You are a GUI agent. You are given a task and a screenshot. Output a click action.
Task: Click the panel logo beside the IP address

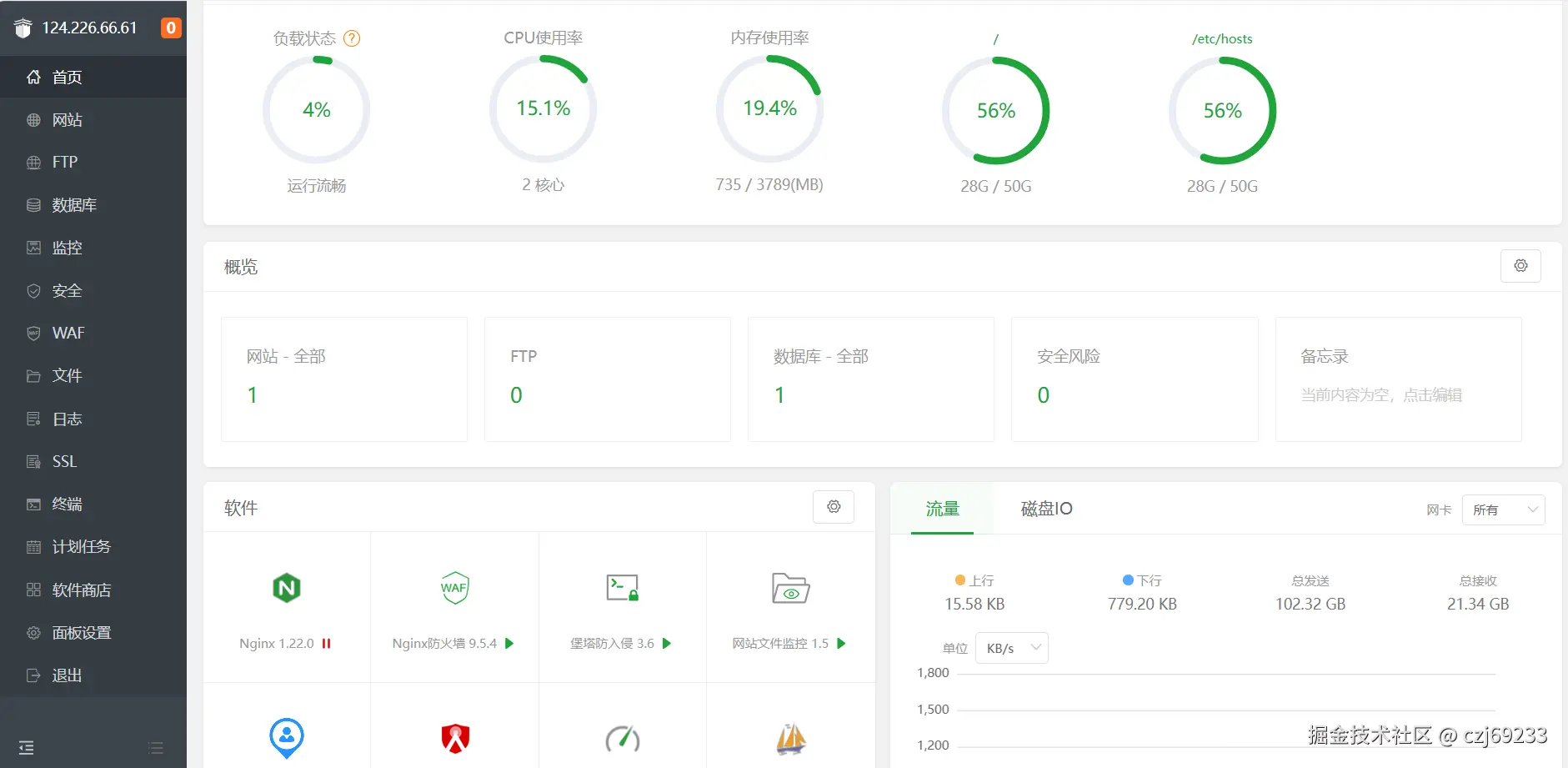(x=23, y=28)
